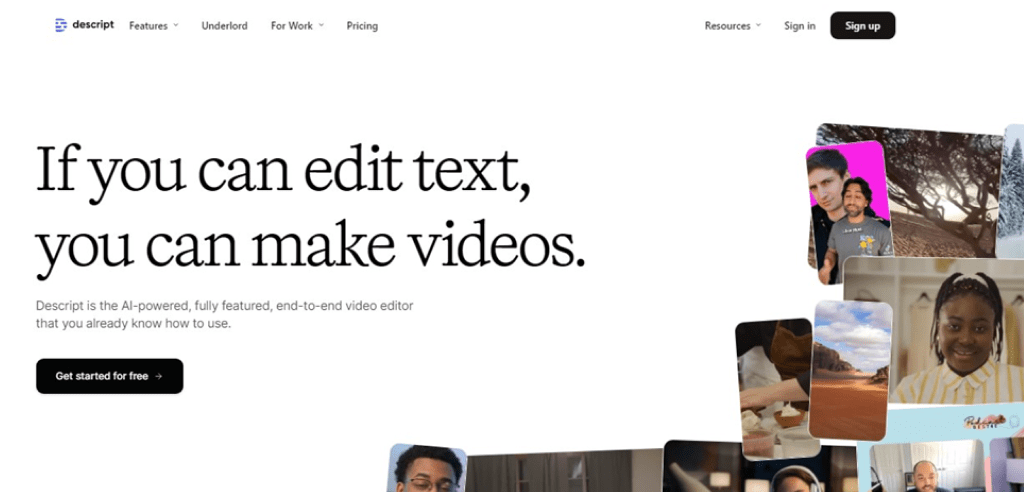Click the Sign in link
The width and height of the screenshot is (1024, 492).
coord(799,26)
